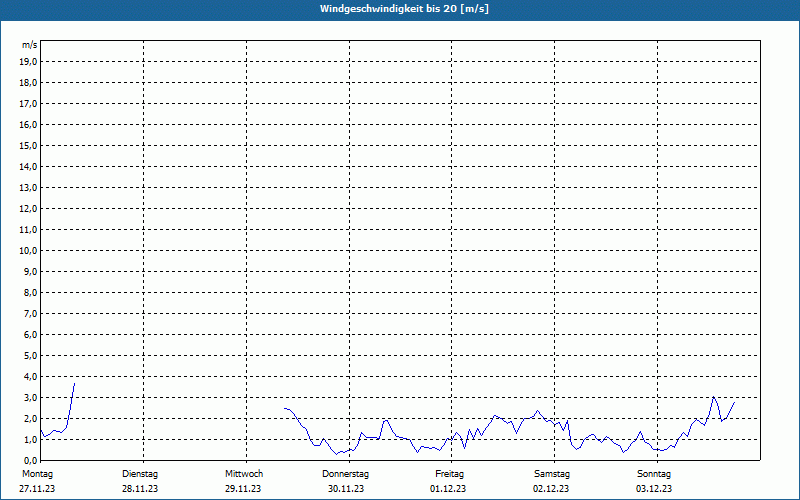Select the date 02.12.23

(551, 489)
